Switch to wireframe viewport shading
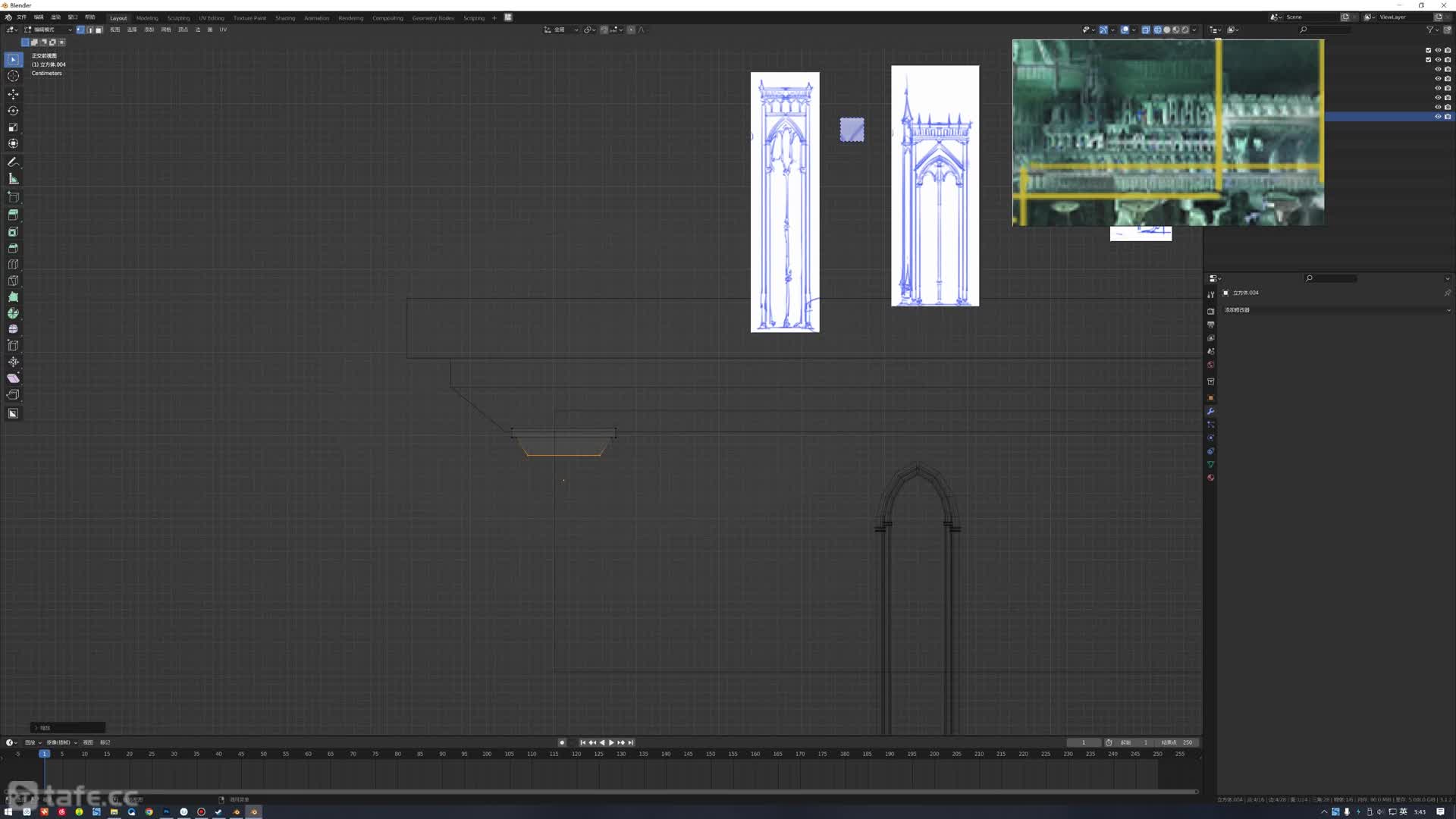1456x819 pixels. [x=1158, y=30]
